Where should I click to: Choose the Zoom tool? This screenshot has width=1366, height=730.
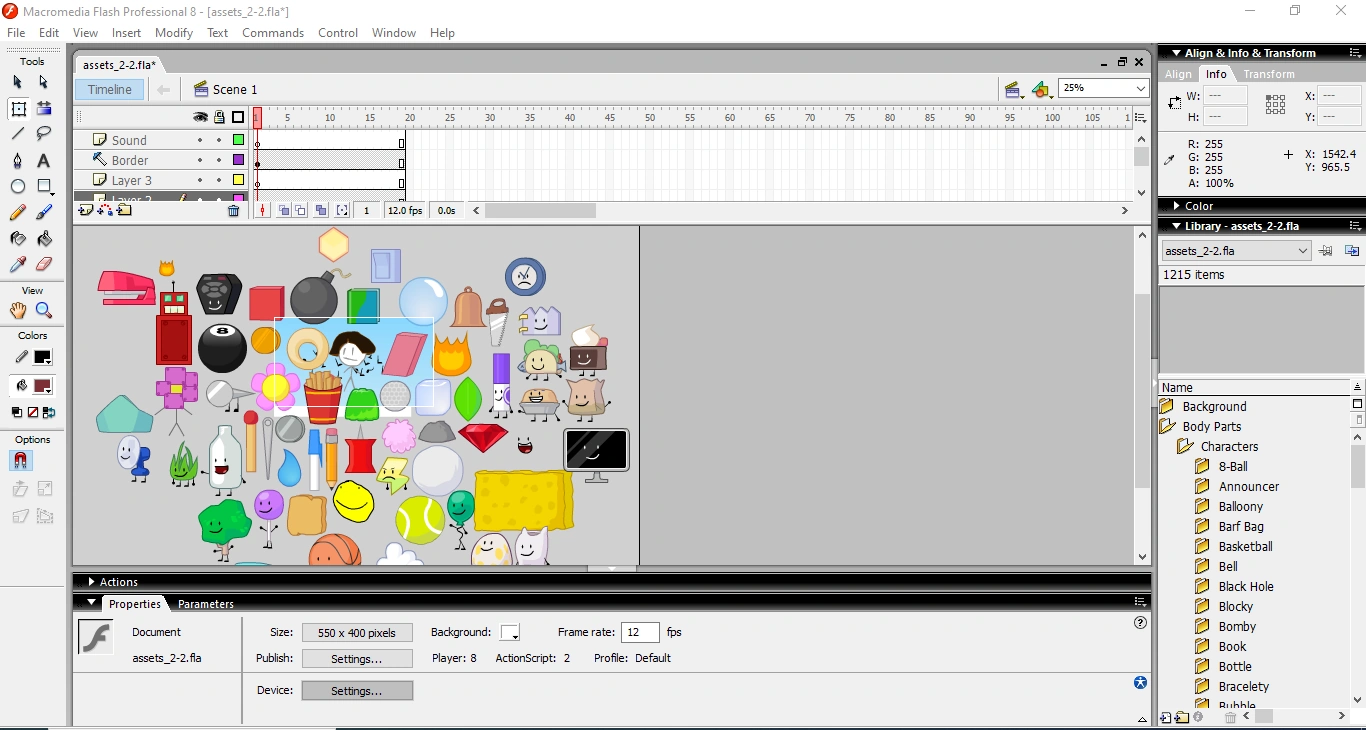(x=43, y=311)
